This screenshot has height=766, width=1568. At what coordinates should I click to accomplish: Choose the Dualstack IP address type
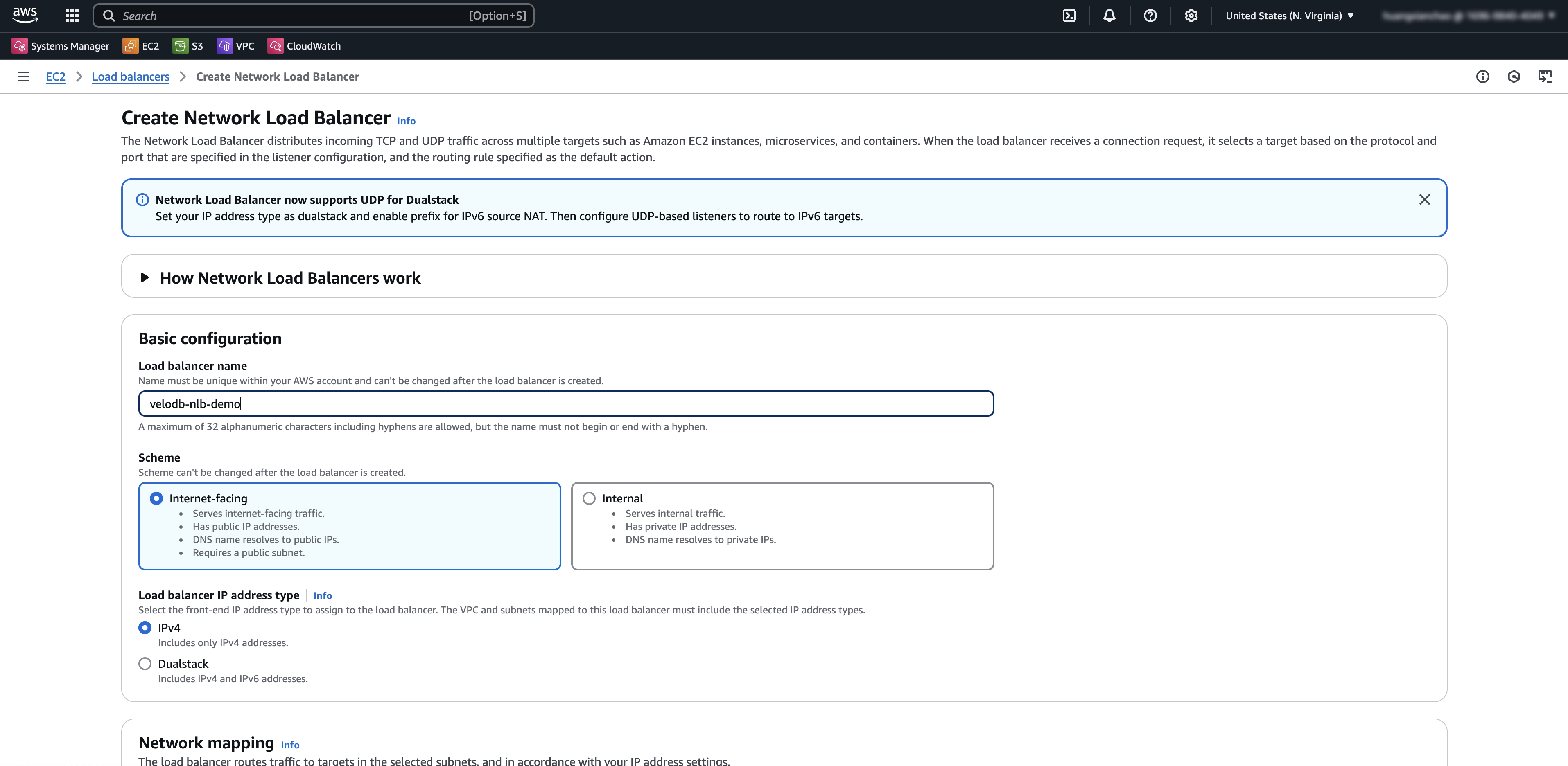click(145, 664)
